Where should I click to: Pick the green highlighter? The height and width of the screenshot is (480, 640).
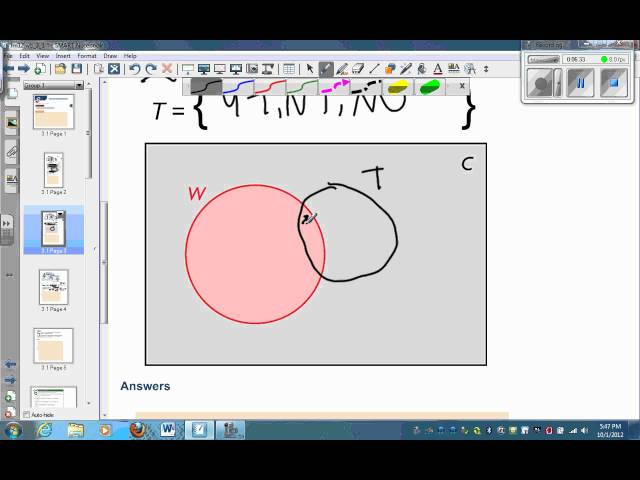click(430, 87)
